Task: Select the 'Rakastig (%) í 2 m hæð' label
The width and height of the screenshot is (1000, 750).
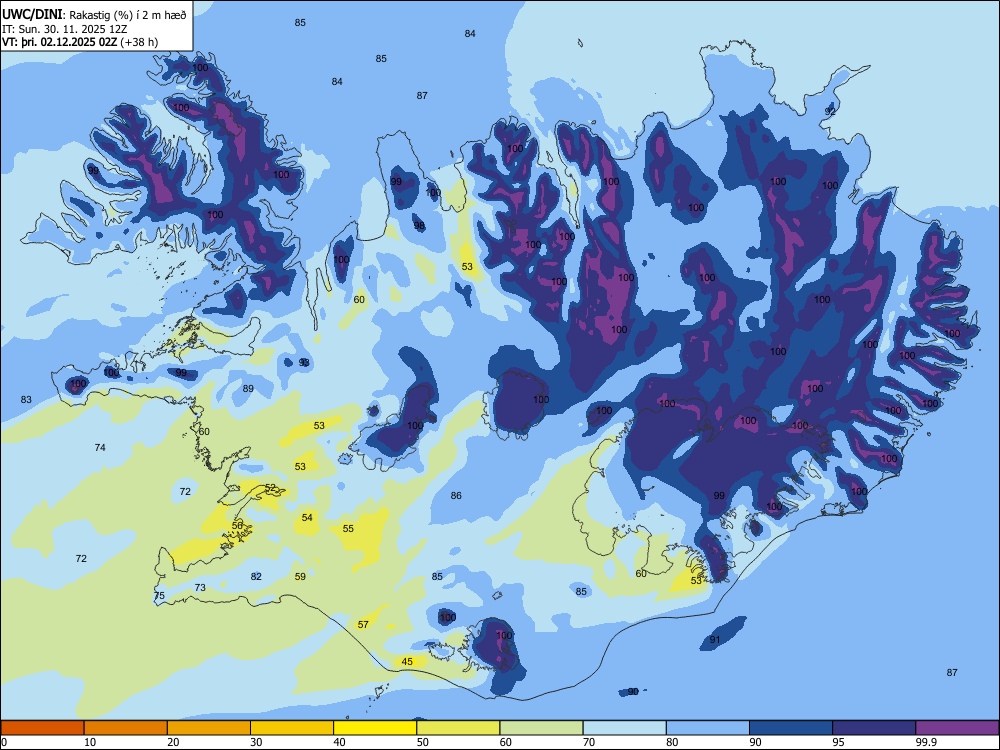Action: [x=128, y=15]
